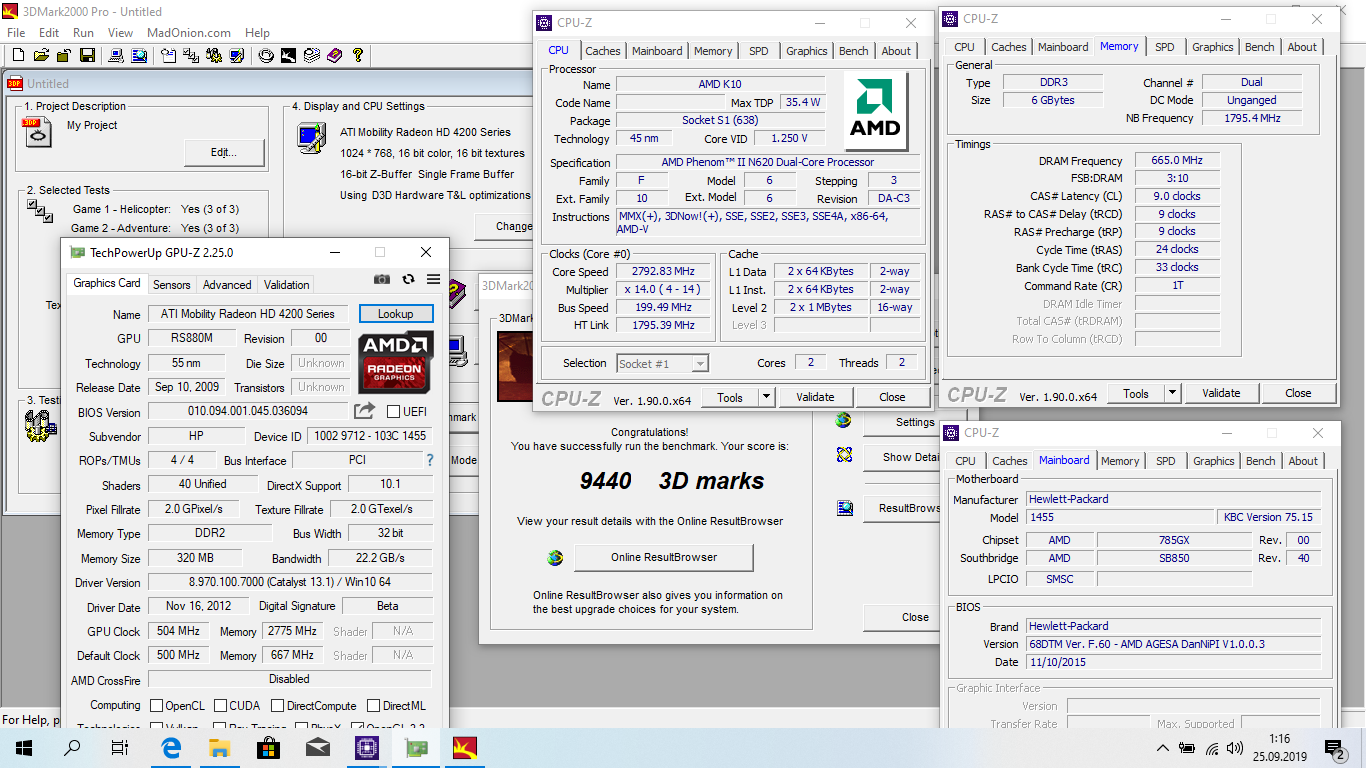Viewport: 1366px width, 768px height.
Task: Open Microsoft Store taskbar icon
Action: pyautogui.click(x=269, y=747)
